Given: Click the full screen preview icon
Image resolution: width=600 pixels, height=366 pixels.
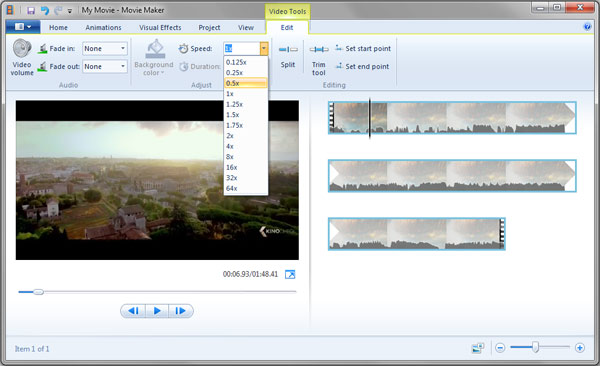Looking at the screenshot, I should pos(290,274).
